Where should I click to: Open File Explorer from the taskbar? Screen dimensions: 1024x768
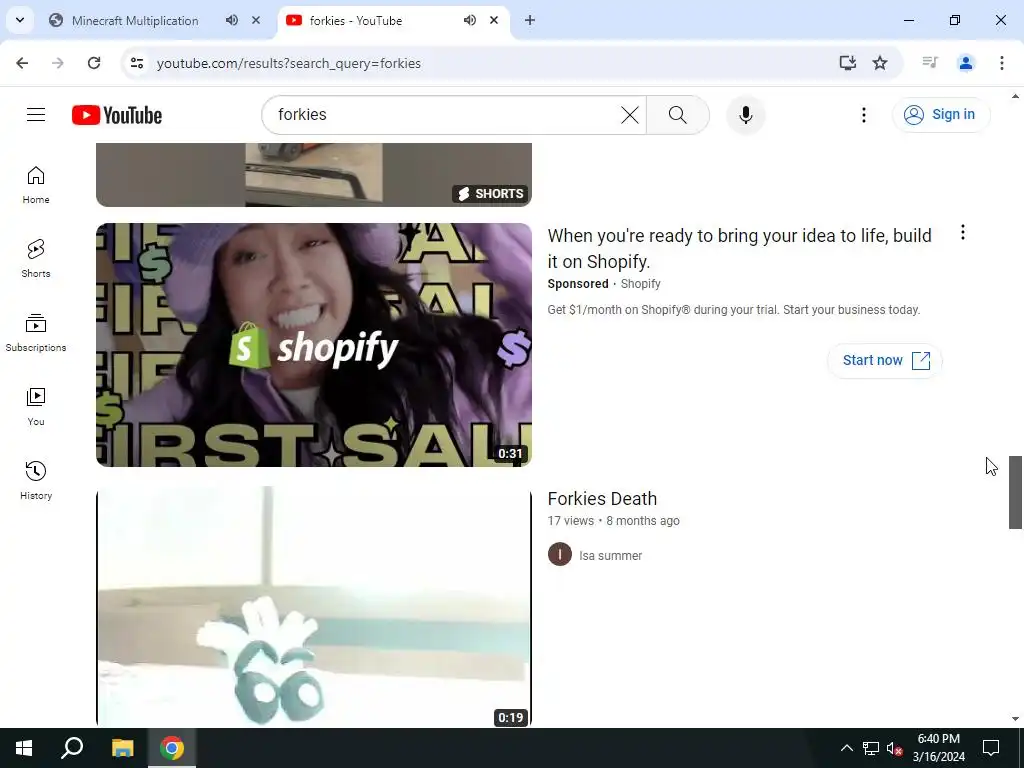[122, 748]
